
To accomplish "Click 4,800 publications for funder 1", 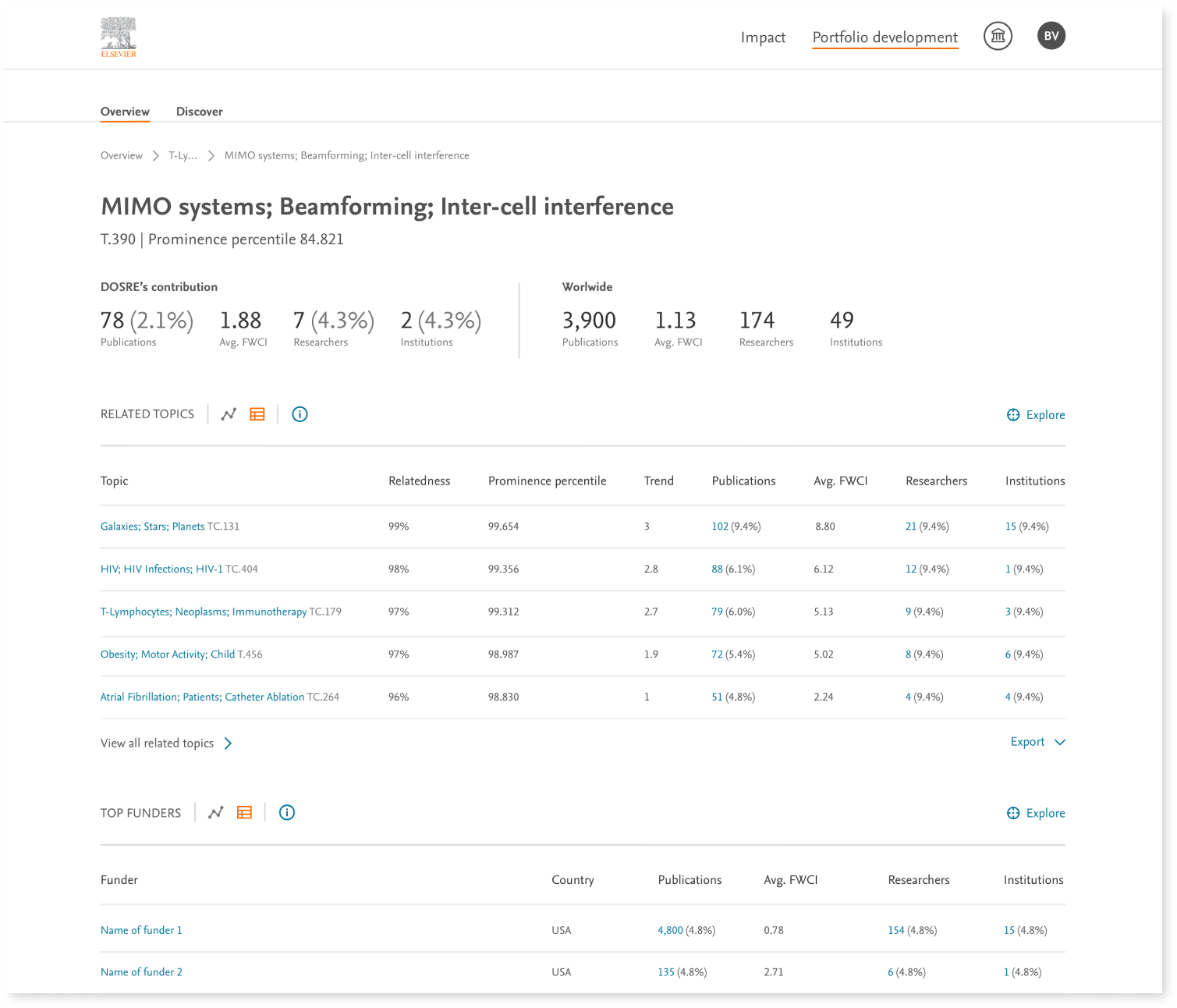I will (x=670, y=931).
